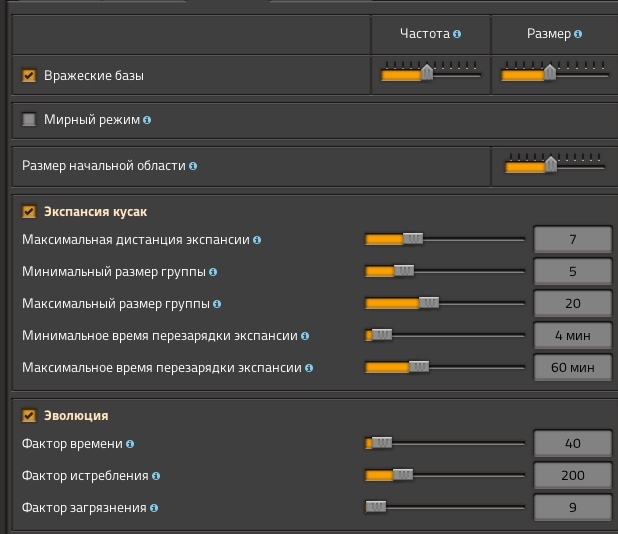The height and width of the screenshot is (534, 618).
Task: Click info icon next to Размер header
Action: (x=579, y=34)
